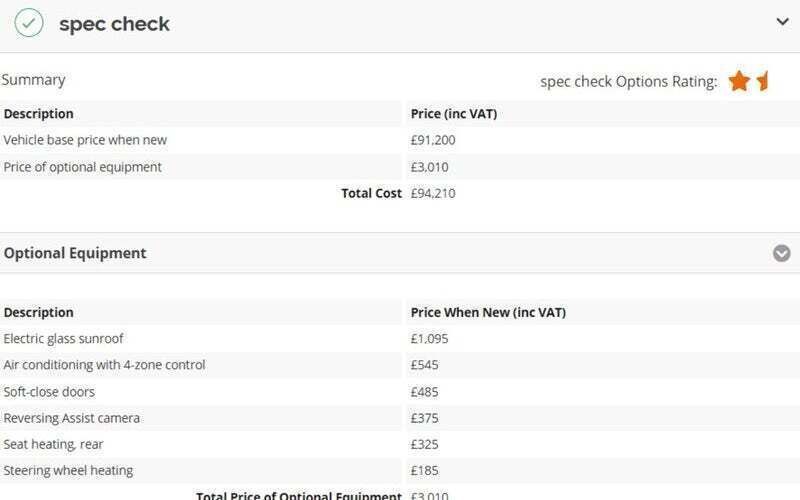Click the half orange rating star
Viewport: 800px width, 500px height.
[x=763, y=81]
